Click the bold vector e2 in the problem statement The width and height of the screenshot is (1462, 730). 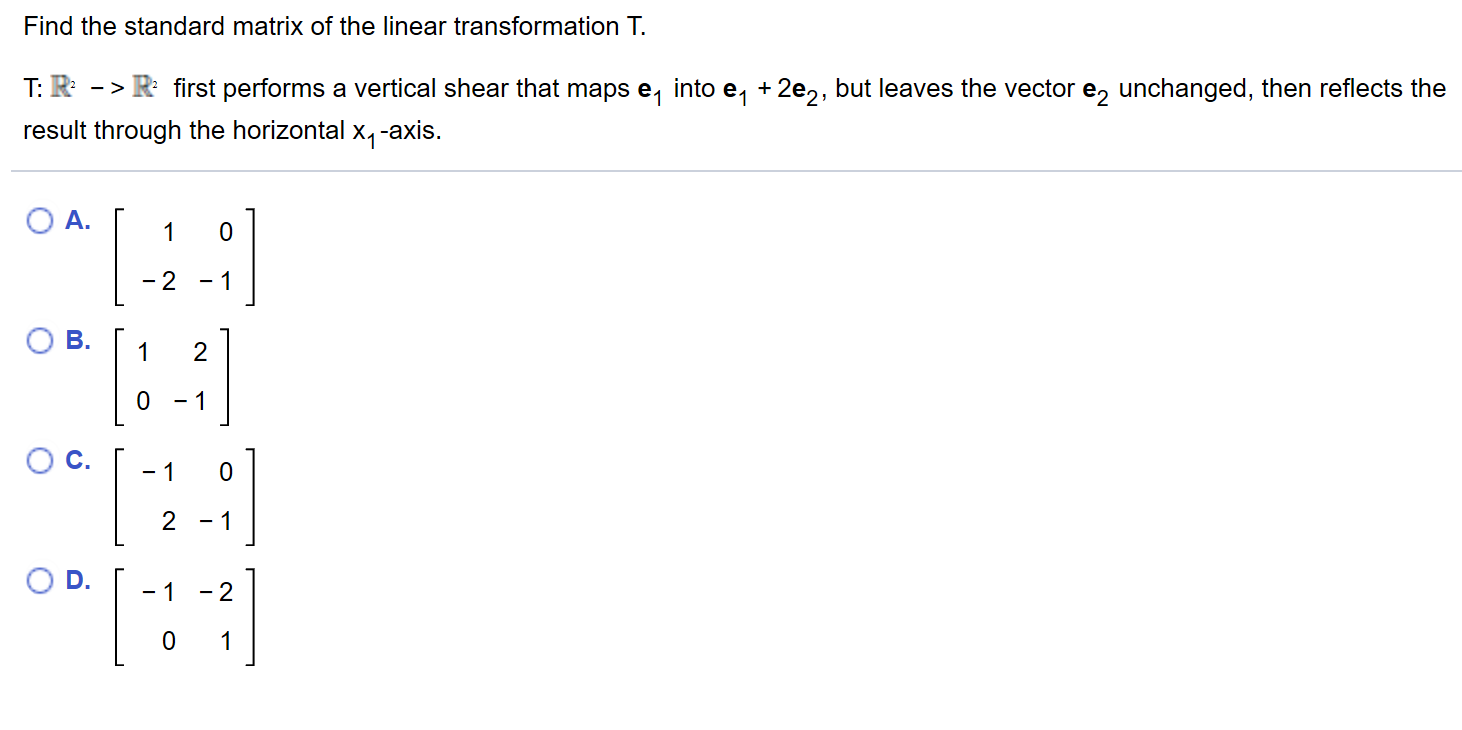pos(1093,90)
